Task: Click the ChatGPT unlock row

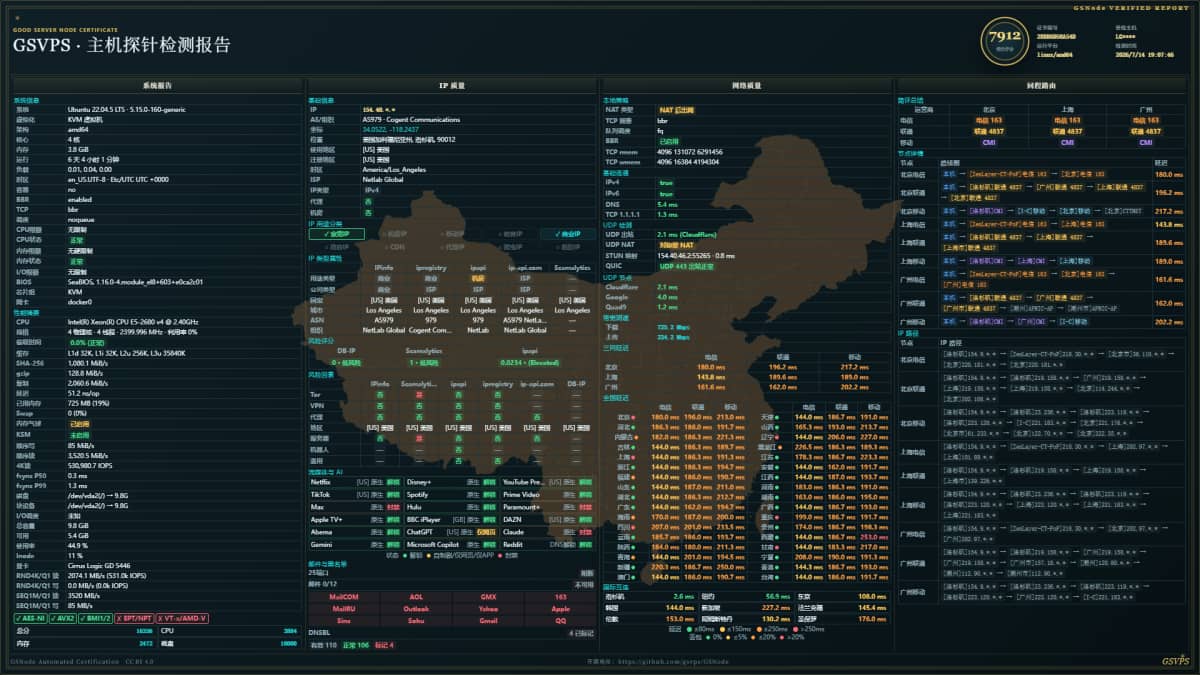Action: point(452,531)
